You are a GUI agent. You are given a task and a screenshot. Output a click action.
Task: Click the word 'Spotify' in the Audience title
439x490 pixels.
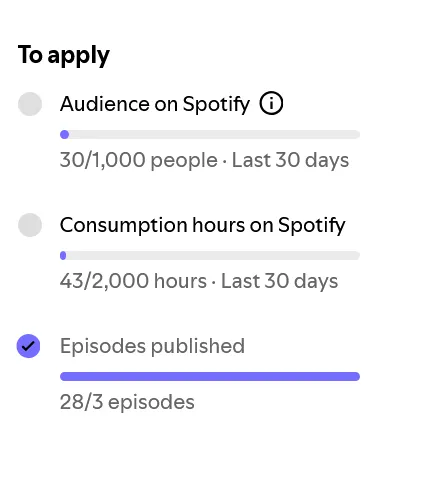point(216,105)
